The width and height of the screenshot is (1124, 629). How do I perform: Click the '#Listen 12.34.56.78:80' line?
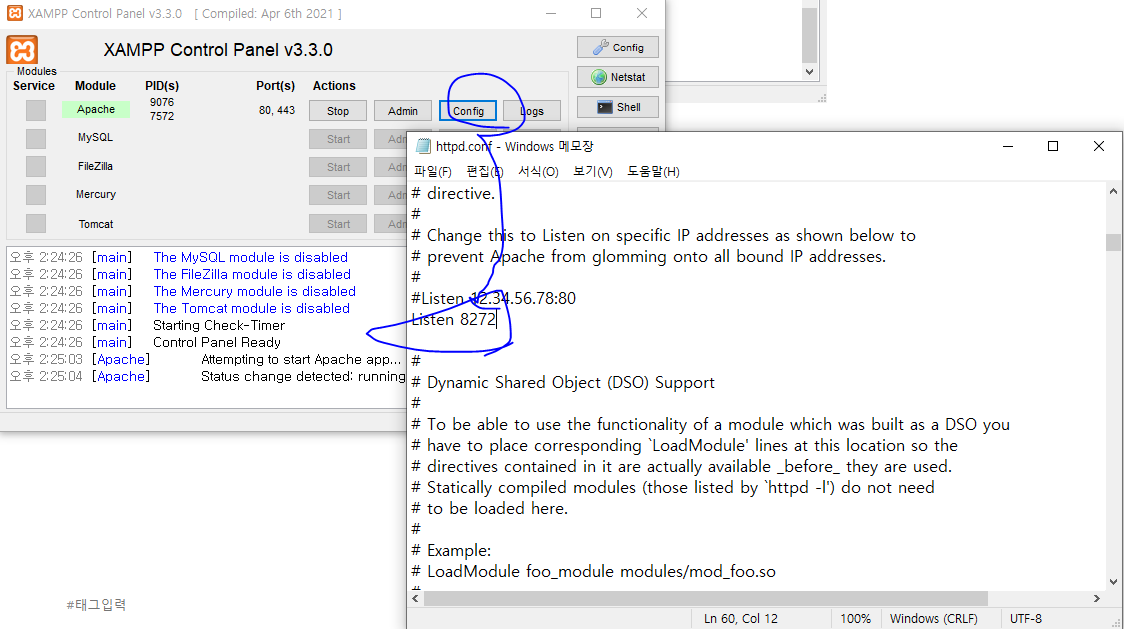(x=493, y=298)
